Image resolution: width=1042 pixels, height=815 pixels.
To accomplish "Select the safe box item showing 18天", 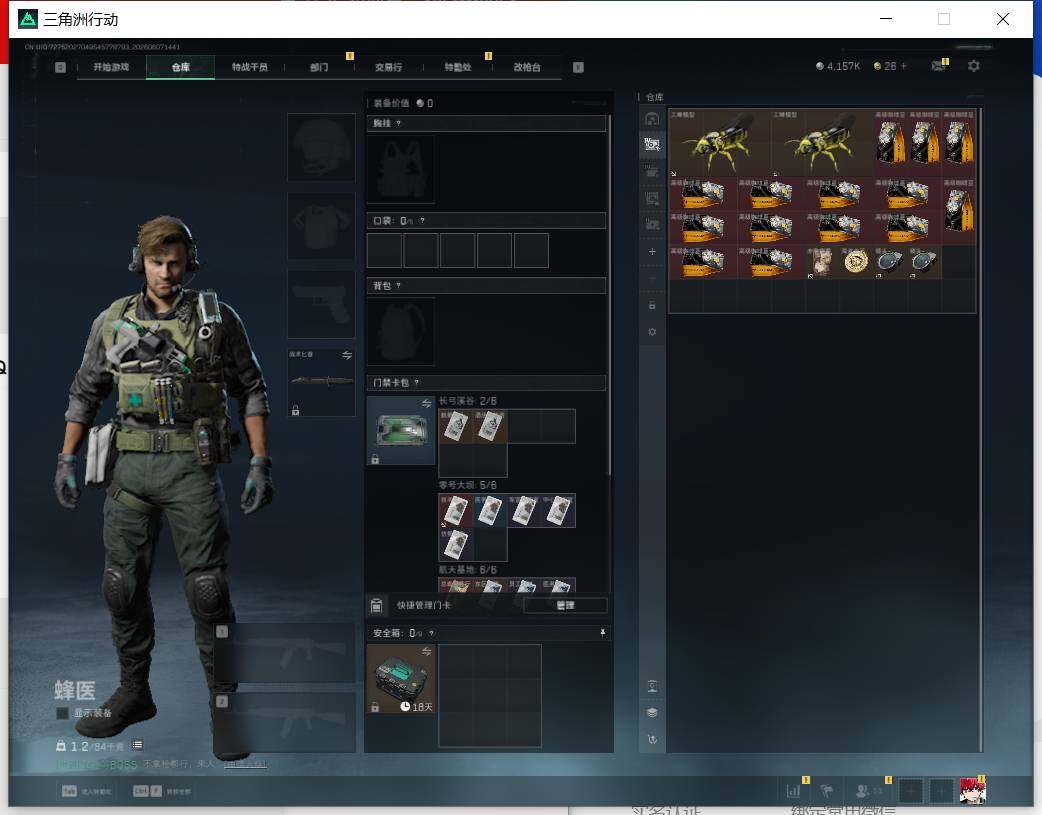I will click(401, 679).
